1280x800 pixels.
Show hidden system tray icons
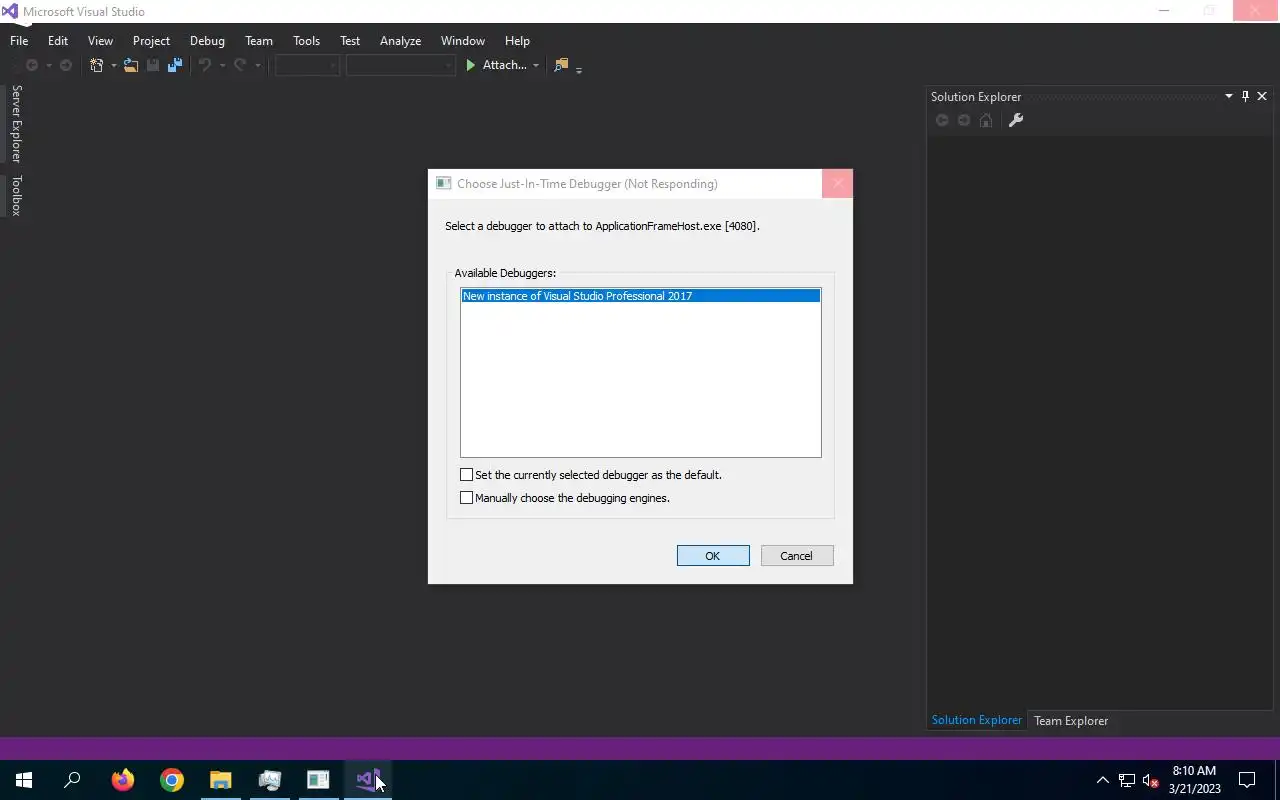[1103, 780]
